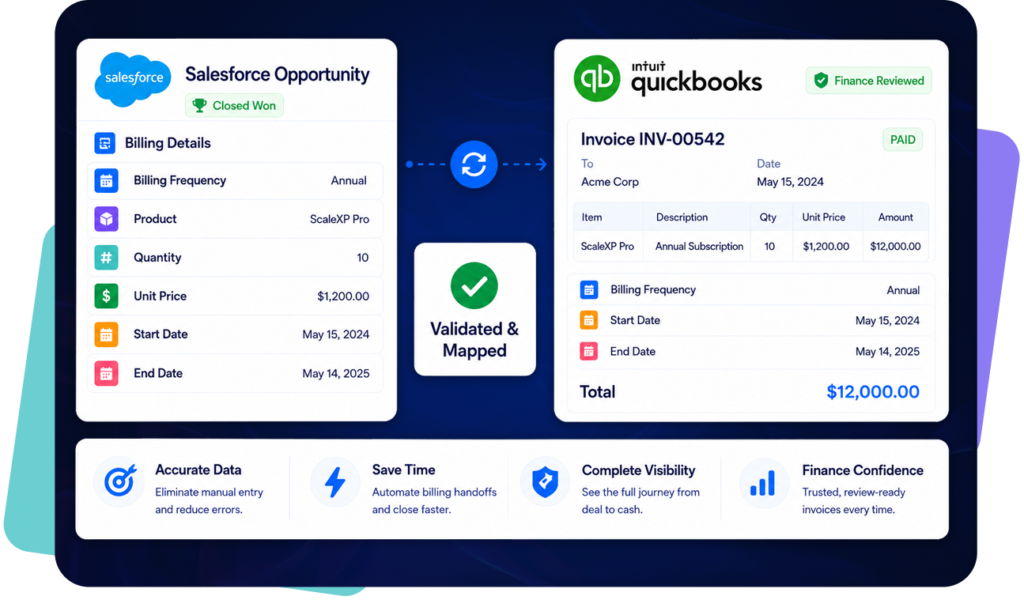Click the PAID status badge
The height and width of the screenshot is (600, 1024).
click(x=903, y=140)
